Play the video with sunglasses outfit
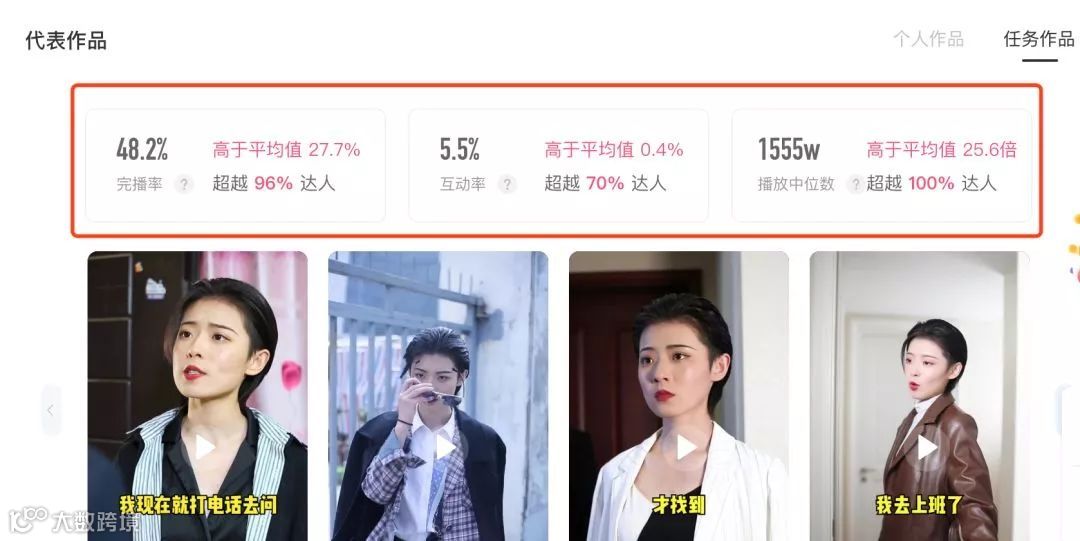 445,447
